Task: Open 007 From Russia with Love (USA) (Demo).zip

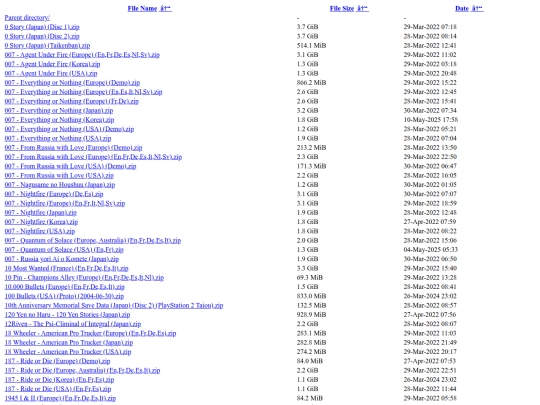Action: pyautogui.click(x=70, y=166)
